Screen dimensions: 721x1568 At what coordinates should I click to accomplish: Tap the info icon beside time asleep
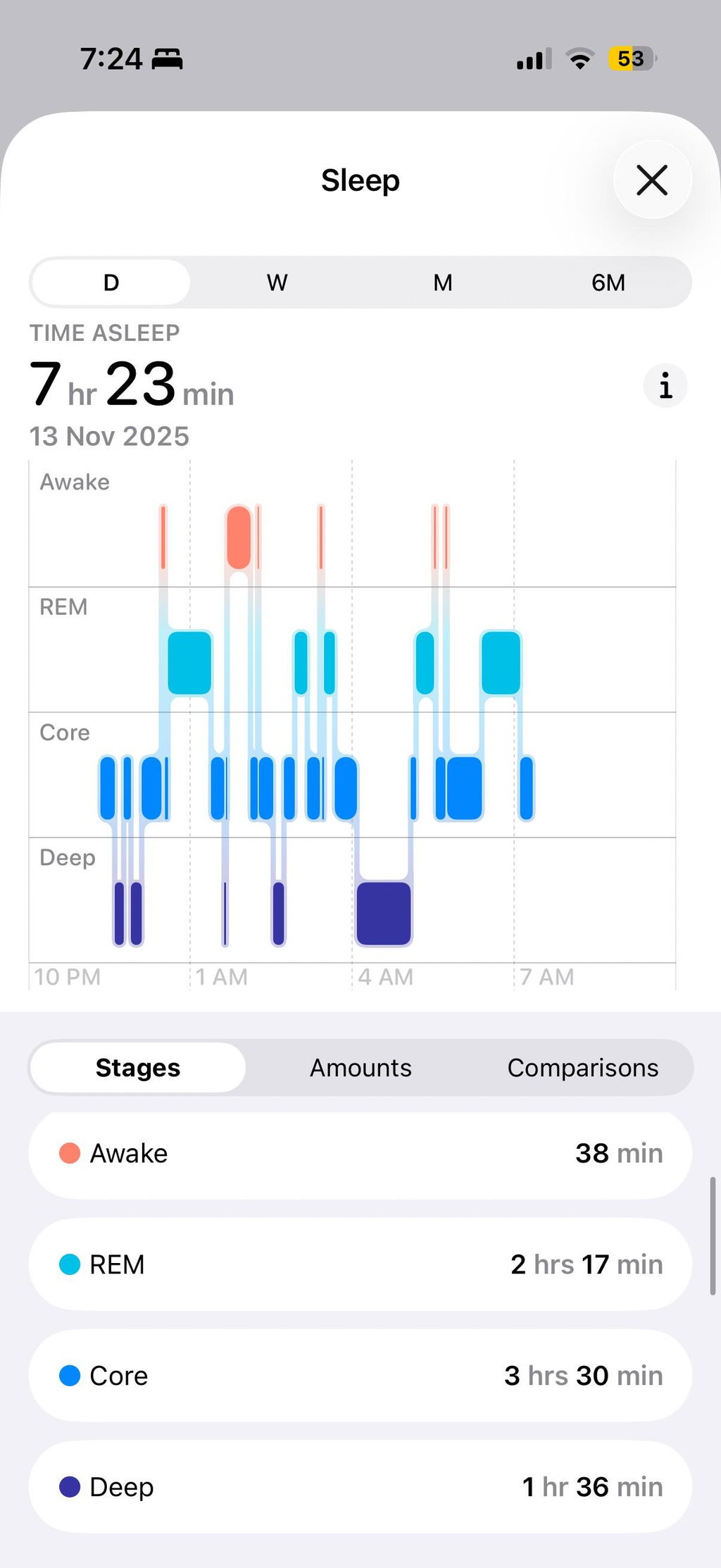pyautogui.click(x=665, y=386)
